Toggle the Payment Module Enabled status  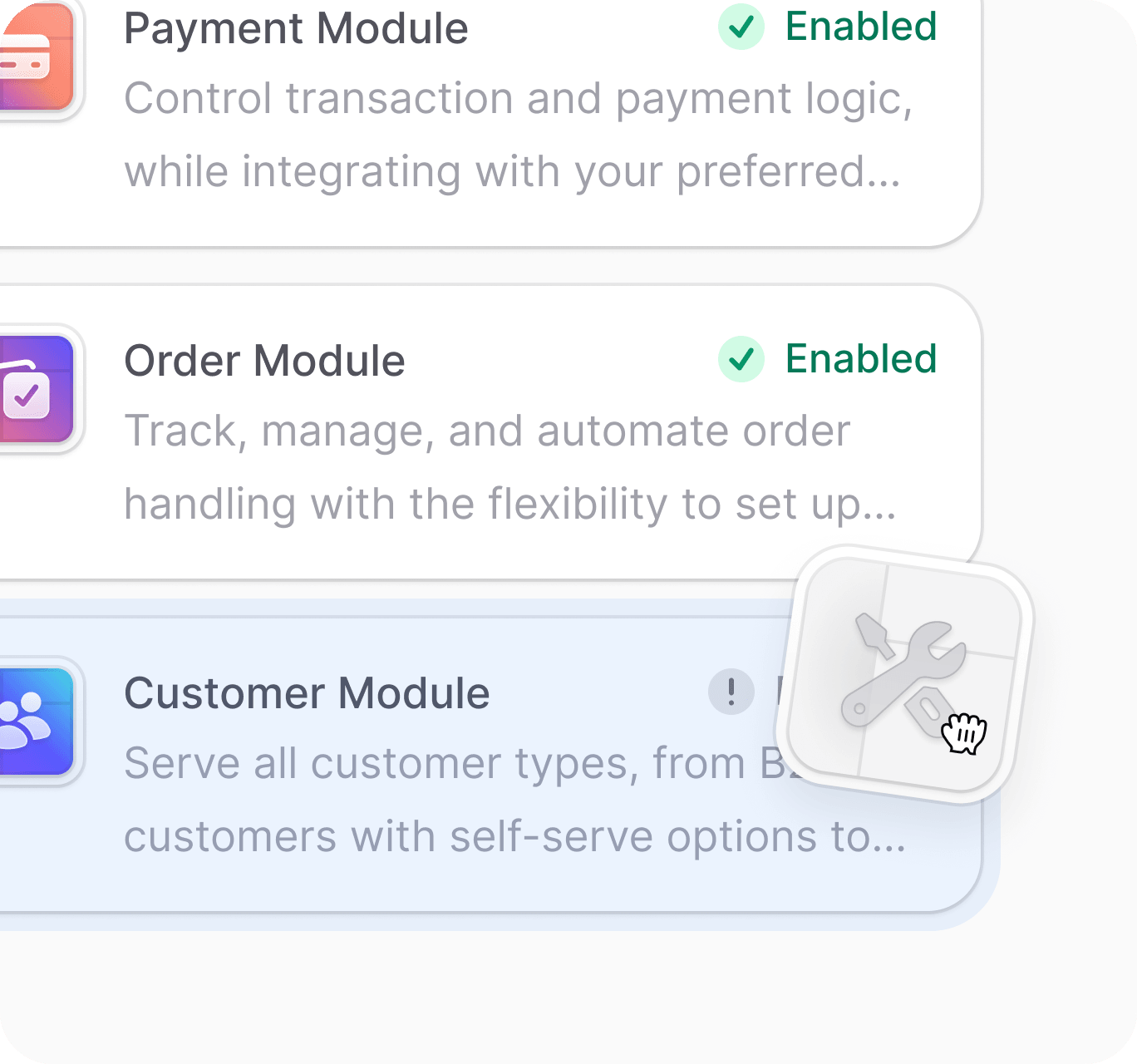(x=861, y=27)
